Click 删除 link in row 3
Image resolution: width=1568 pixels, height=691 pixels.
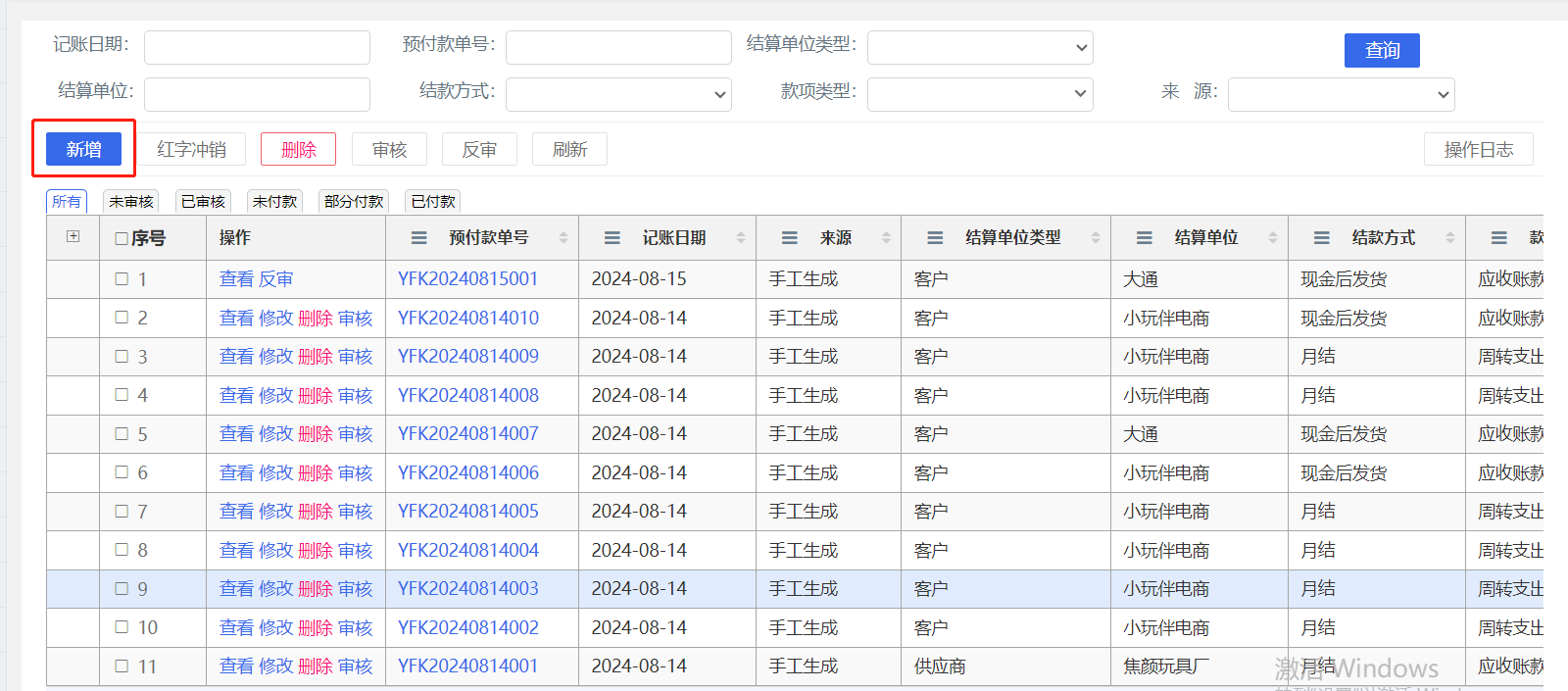click(316, 356)
